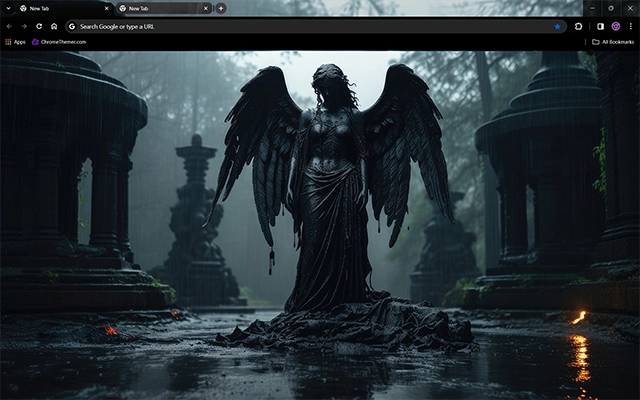Viewport: 640px width, 400px height.
Task: Focus the Search Google or type a URL field
Action: [316, 27]
